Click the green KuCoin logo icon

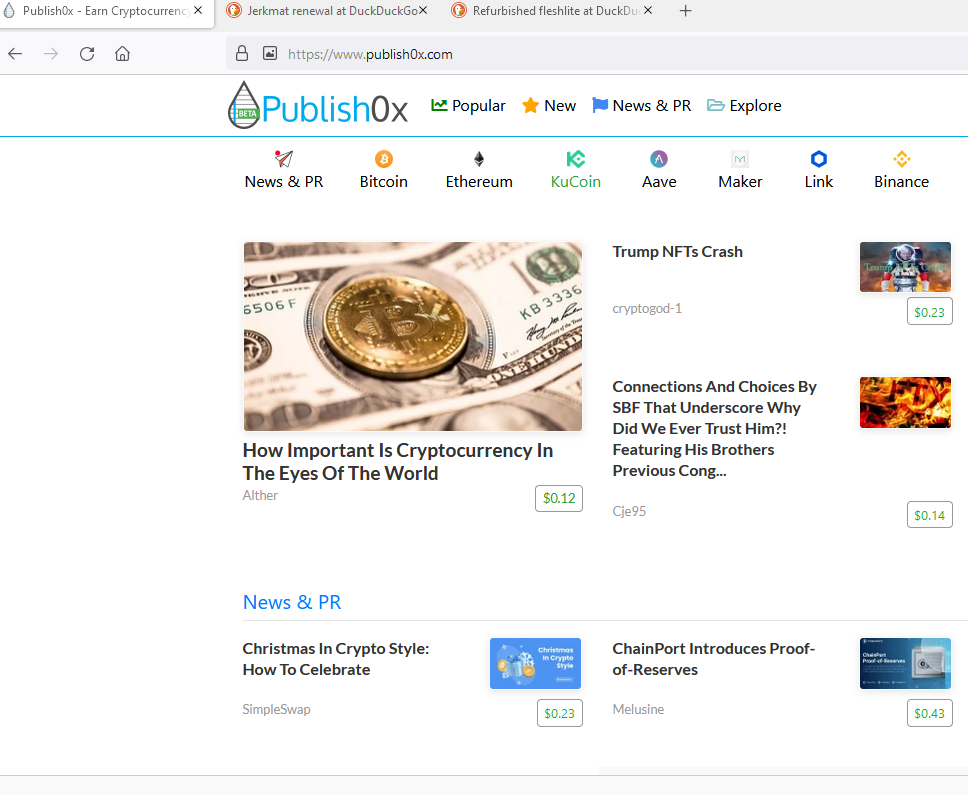pyautogui.click(x=576, y=159)
